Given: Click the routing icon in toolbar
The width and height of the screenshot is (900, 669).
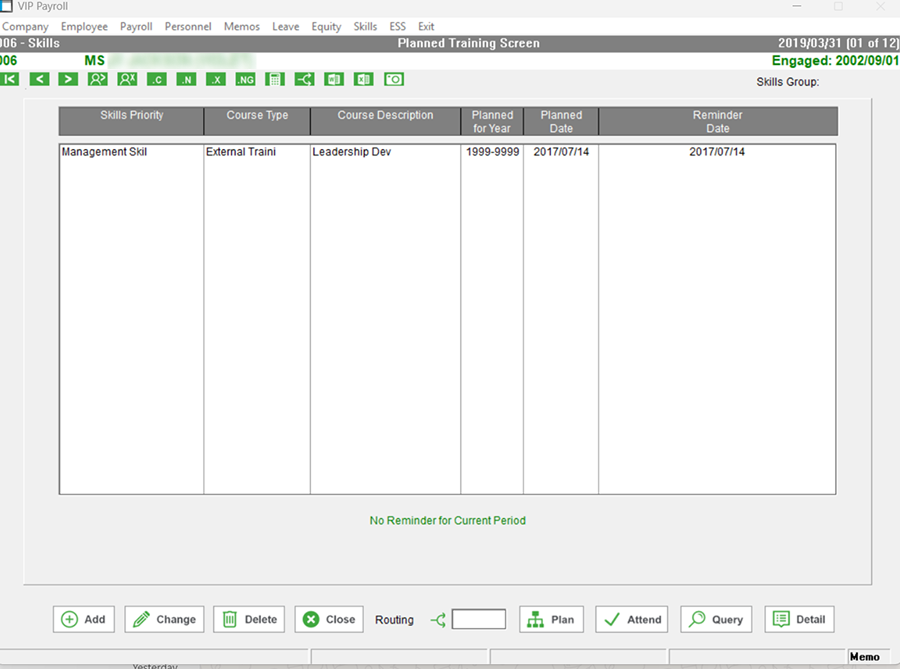Looking at the screenshot, I should click(305, 79).
